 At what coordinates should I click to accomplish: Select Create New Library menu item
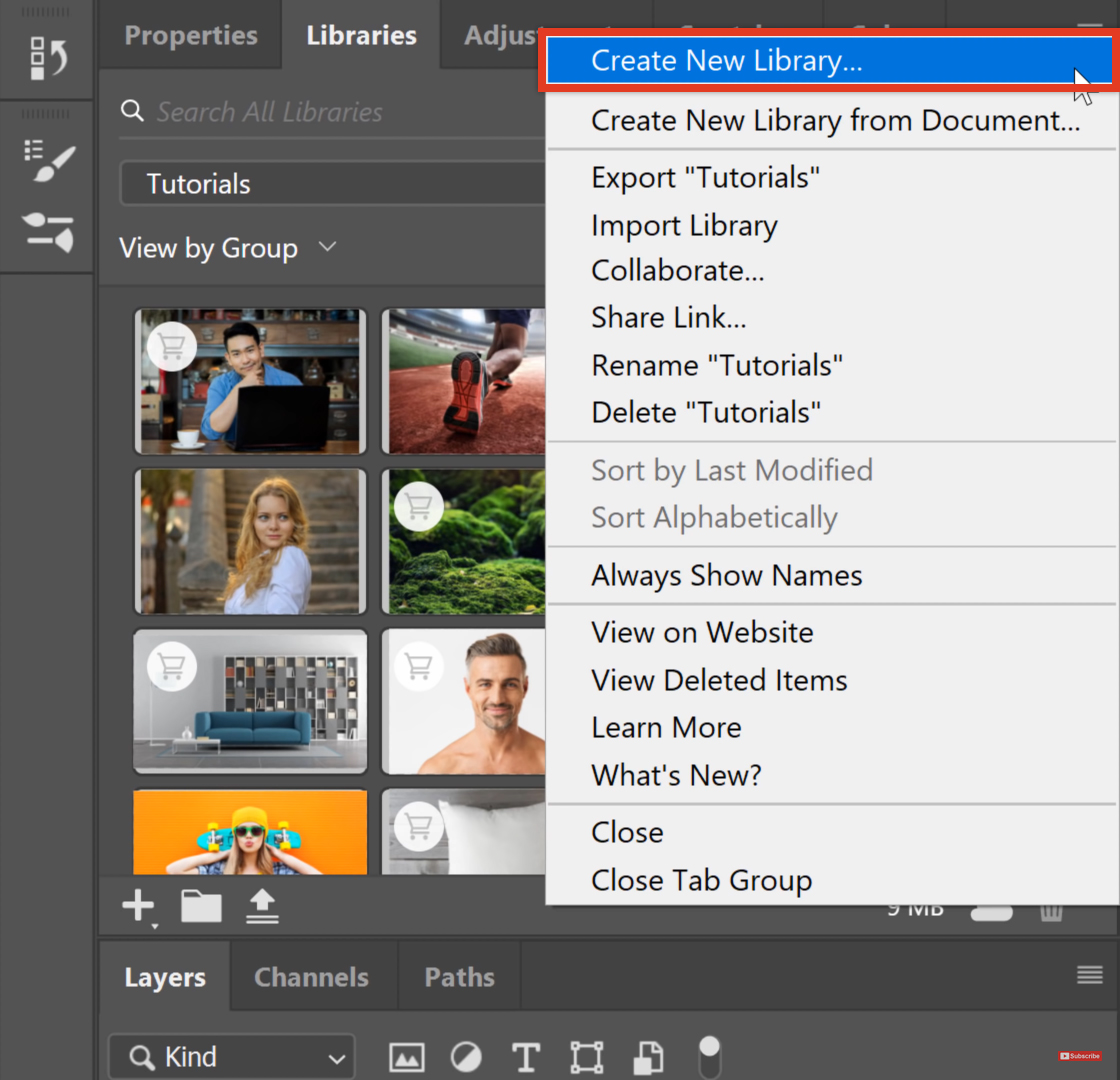coord(830,61)
